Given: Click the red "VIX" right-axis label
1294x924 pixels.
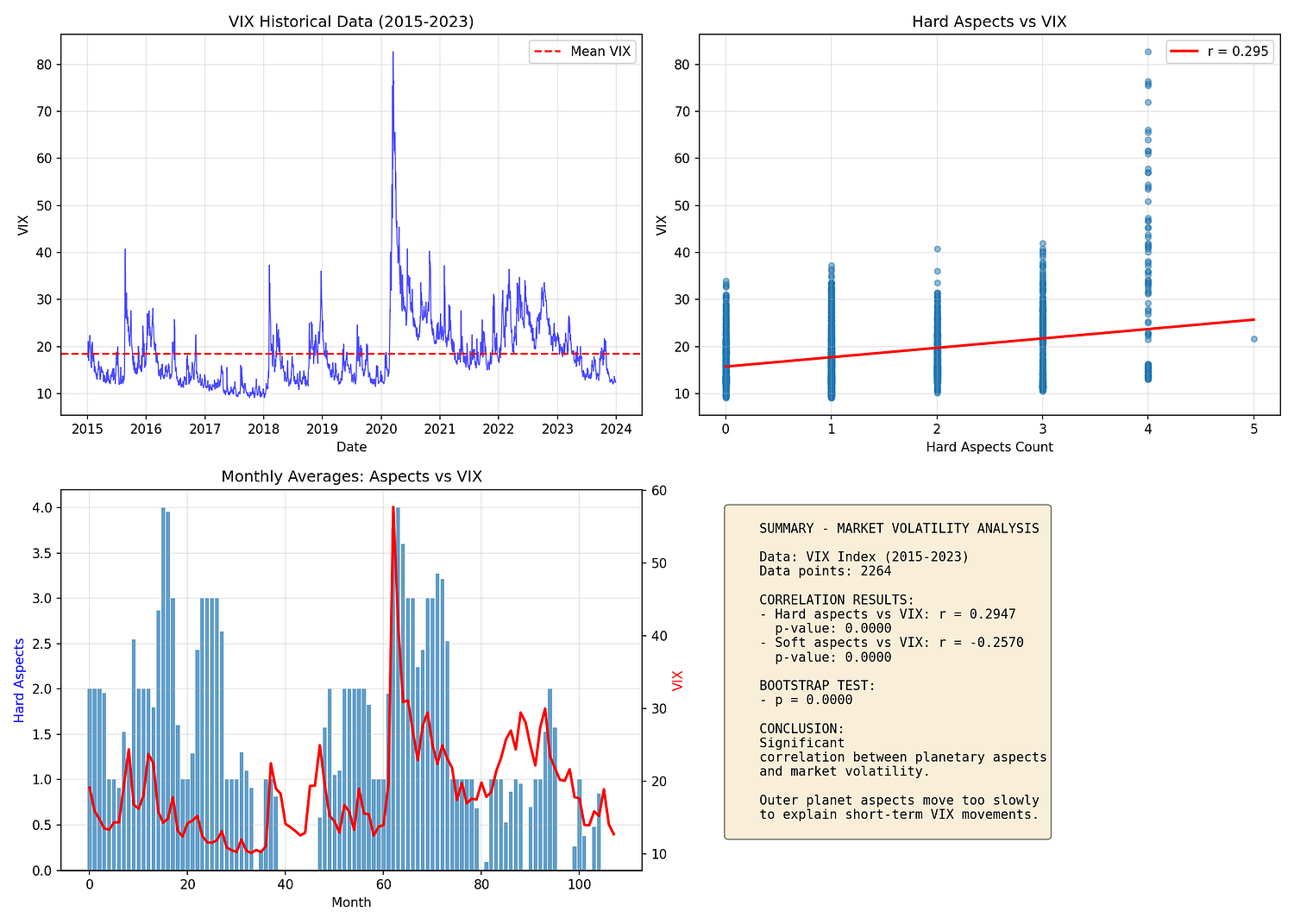Looking at the screenshot, I should [x=677, y=680].
